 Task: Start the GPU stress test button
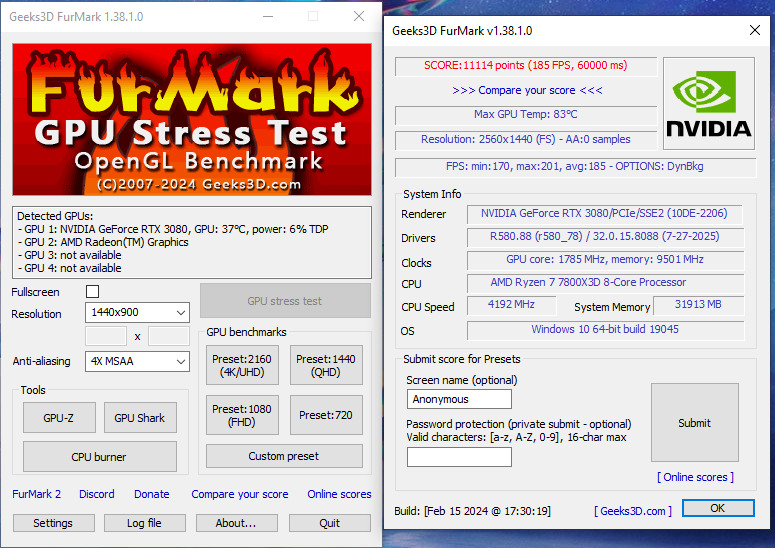point(285,301)
